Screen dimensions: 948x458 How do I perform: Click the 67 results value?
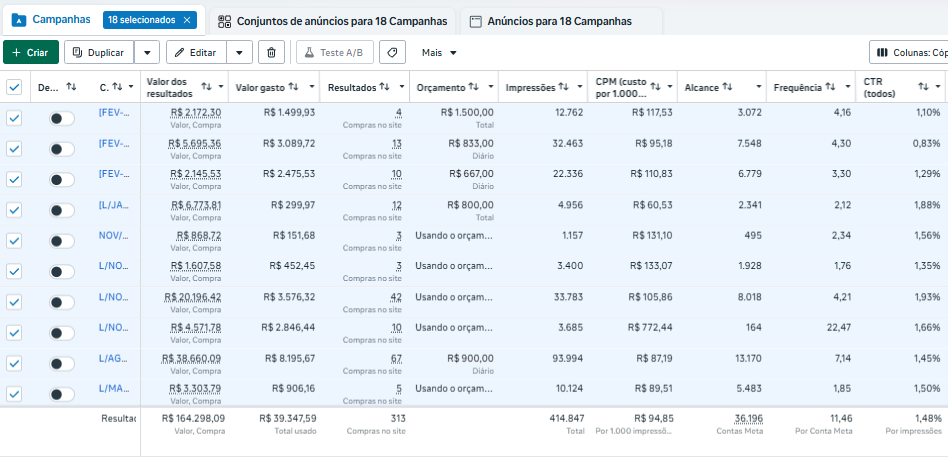(397, 358)
